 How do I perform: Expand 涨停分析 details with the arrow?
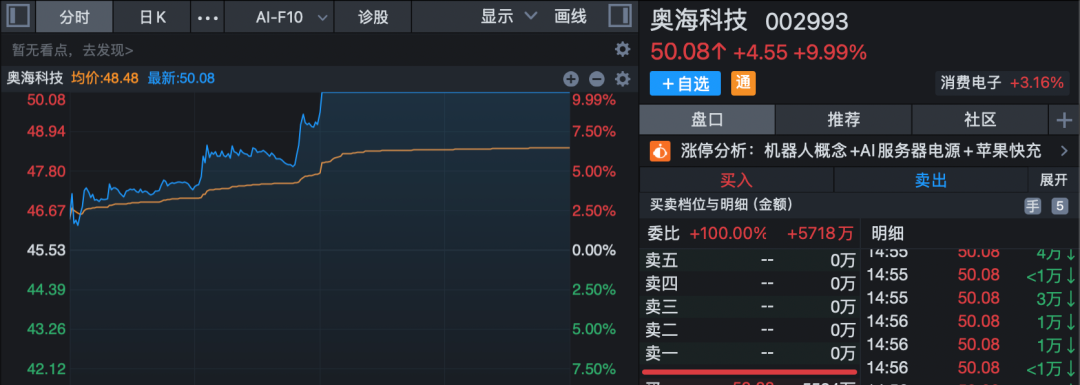pos(1064,151)
